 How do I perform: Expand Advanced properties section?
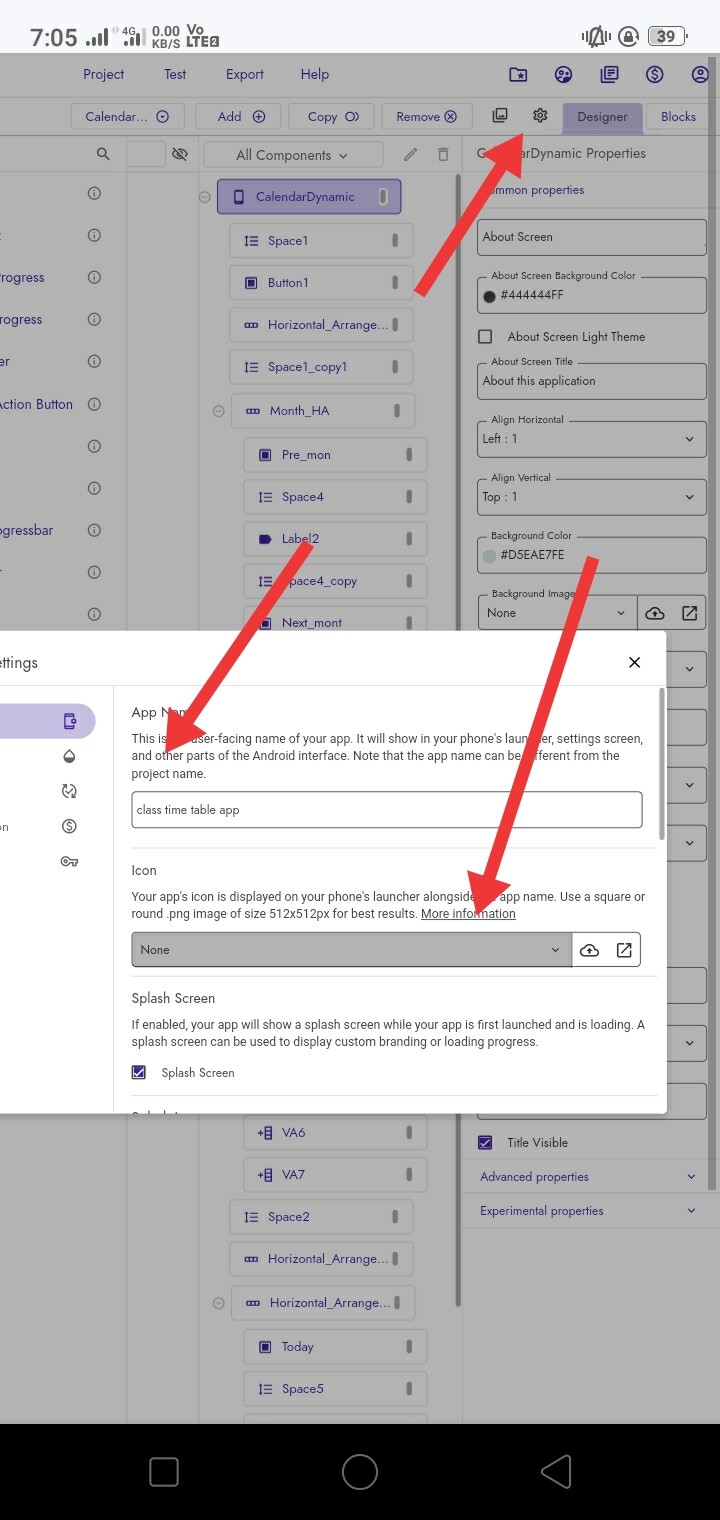(590, 1177)
